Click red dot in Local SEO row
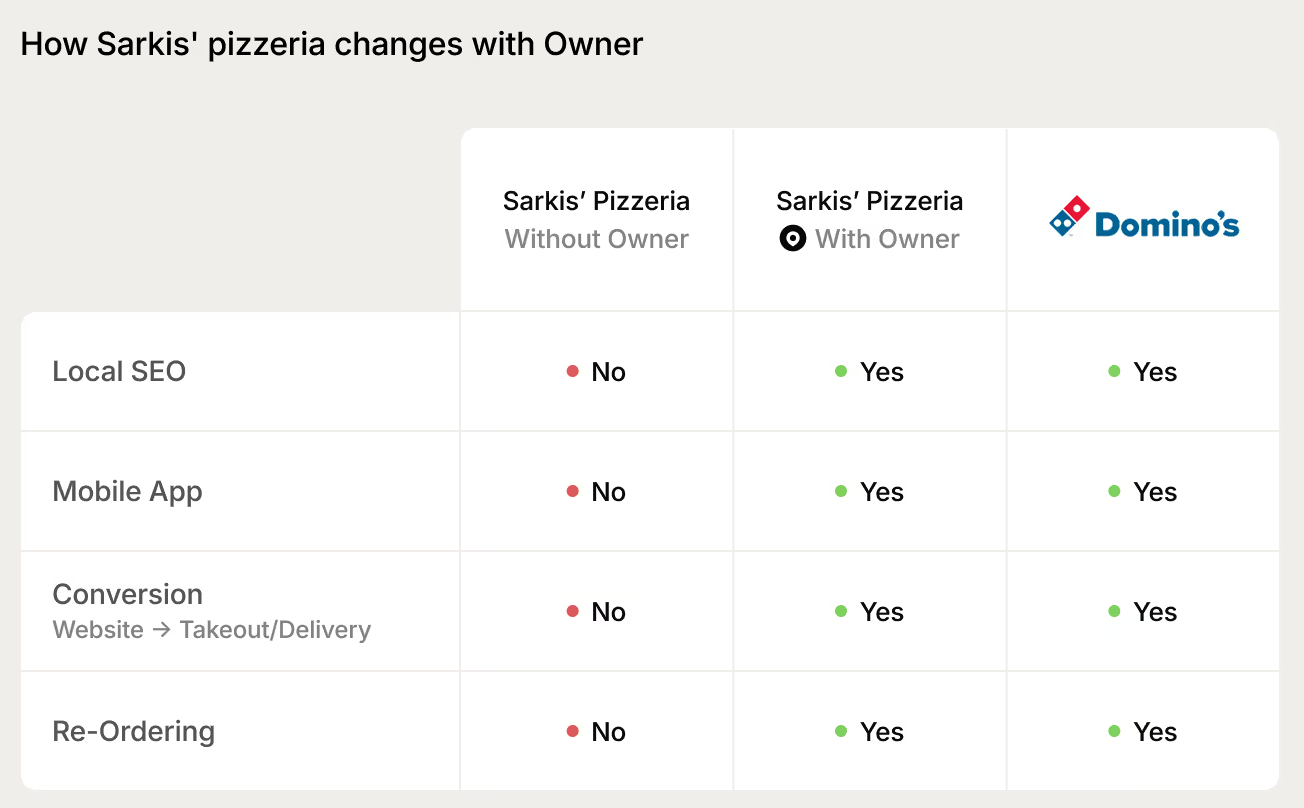 (x=573, y=371)
